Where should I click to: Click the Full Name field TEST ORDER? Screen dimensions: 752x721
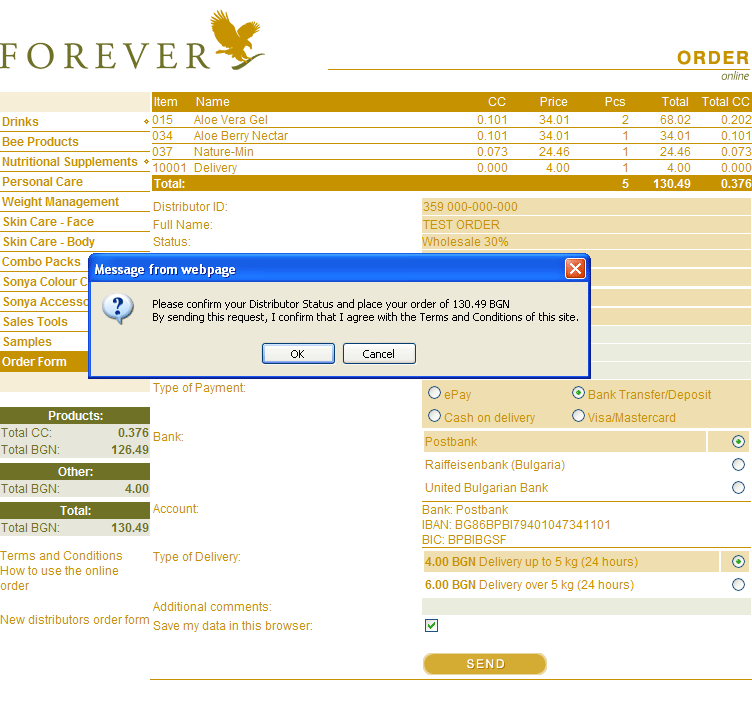coord(586,225)
